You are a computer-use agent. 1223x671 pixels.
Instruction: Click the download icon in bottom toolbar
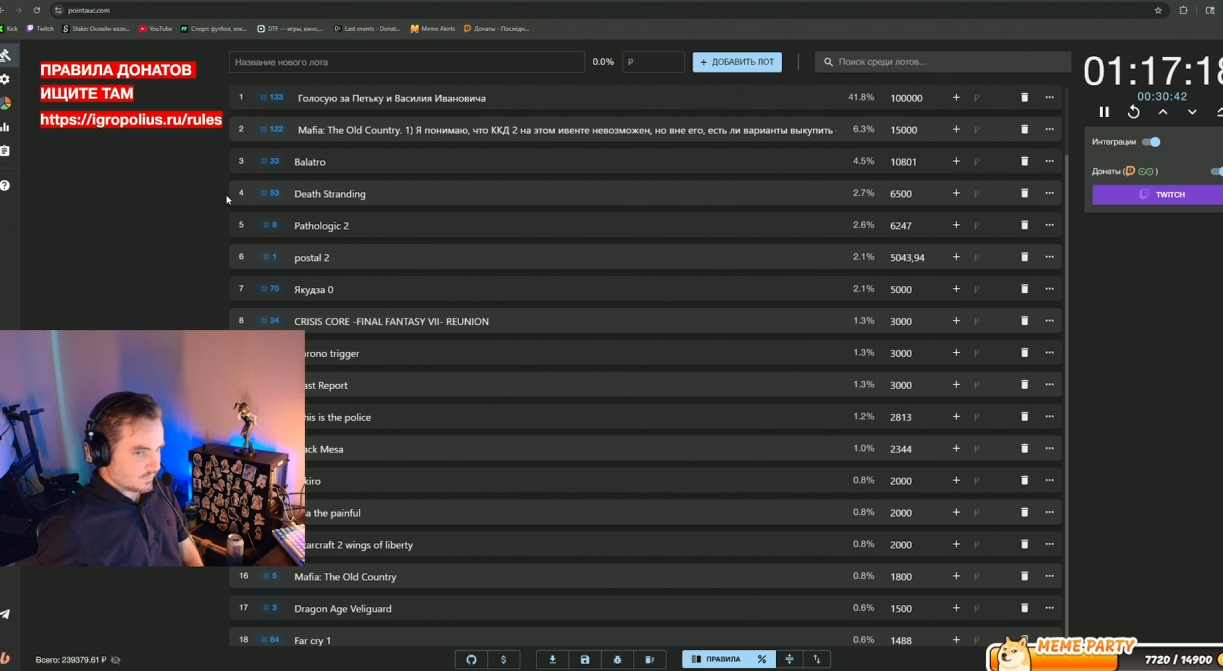[x=552, y=660]
